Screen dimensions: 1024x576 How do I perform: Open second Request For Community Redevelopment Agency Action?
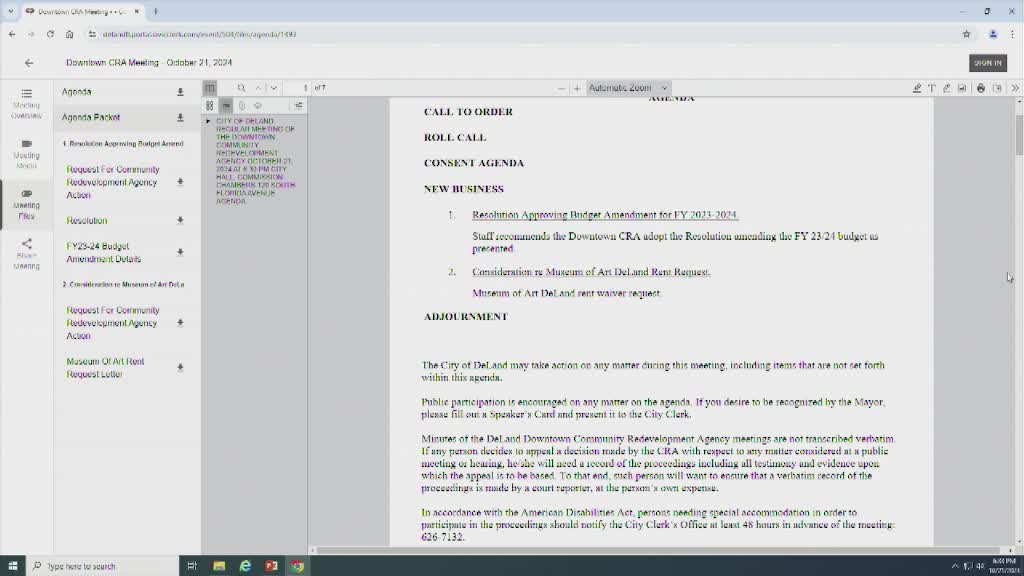113,323
